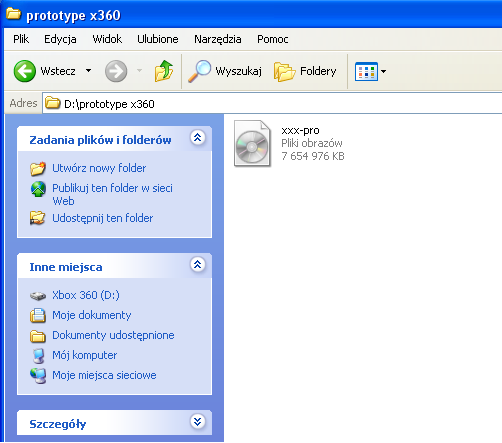Collapse the Inne miejsca panel
The height and width of the screenshot is (443, 502).
[198, 265]
